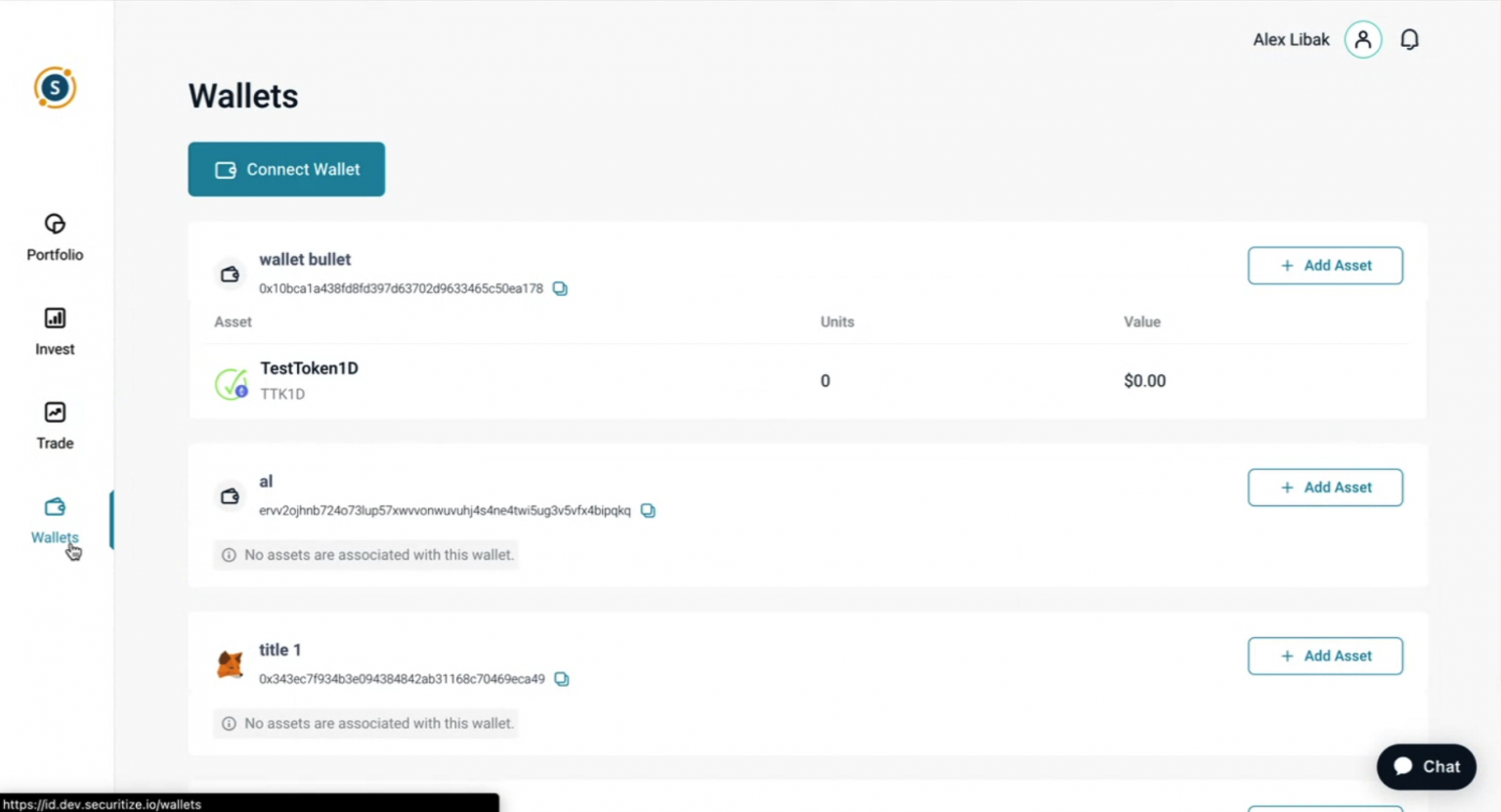Copy the title 1 wallet address
Viewport: 1501px width, 812px height.
561,678
